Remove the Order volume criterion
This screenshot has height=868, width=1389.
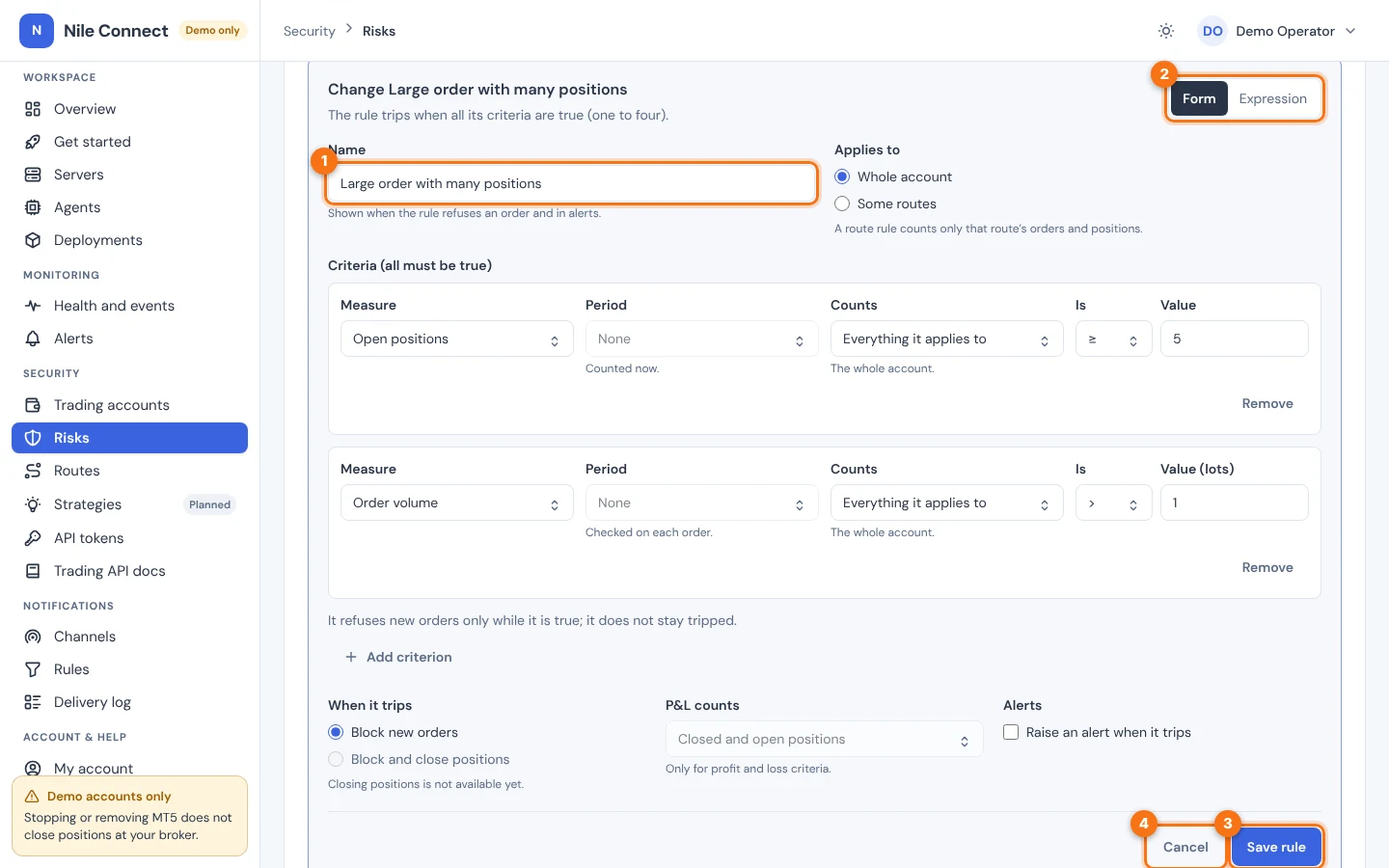pos(1267,567)
